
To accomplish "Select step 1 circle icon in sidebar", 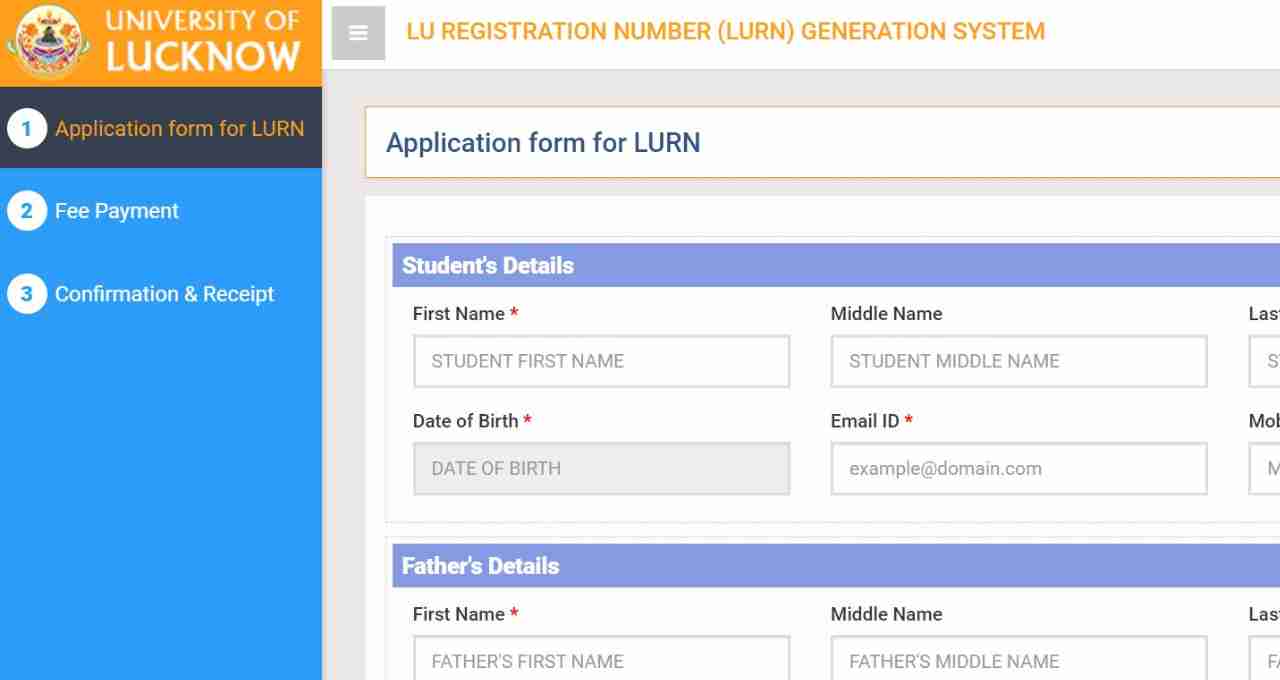I will 27,128.
